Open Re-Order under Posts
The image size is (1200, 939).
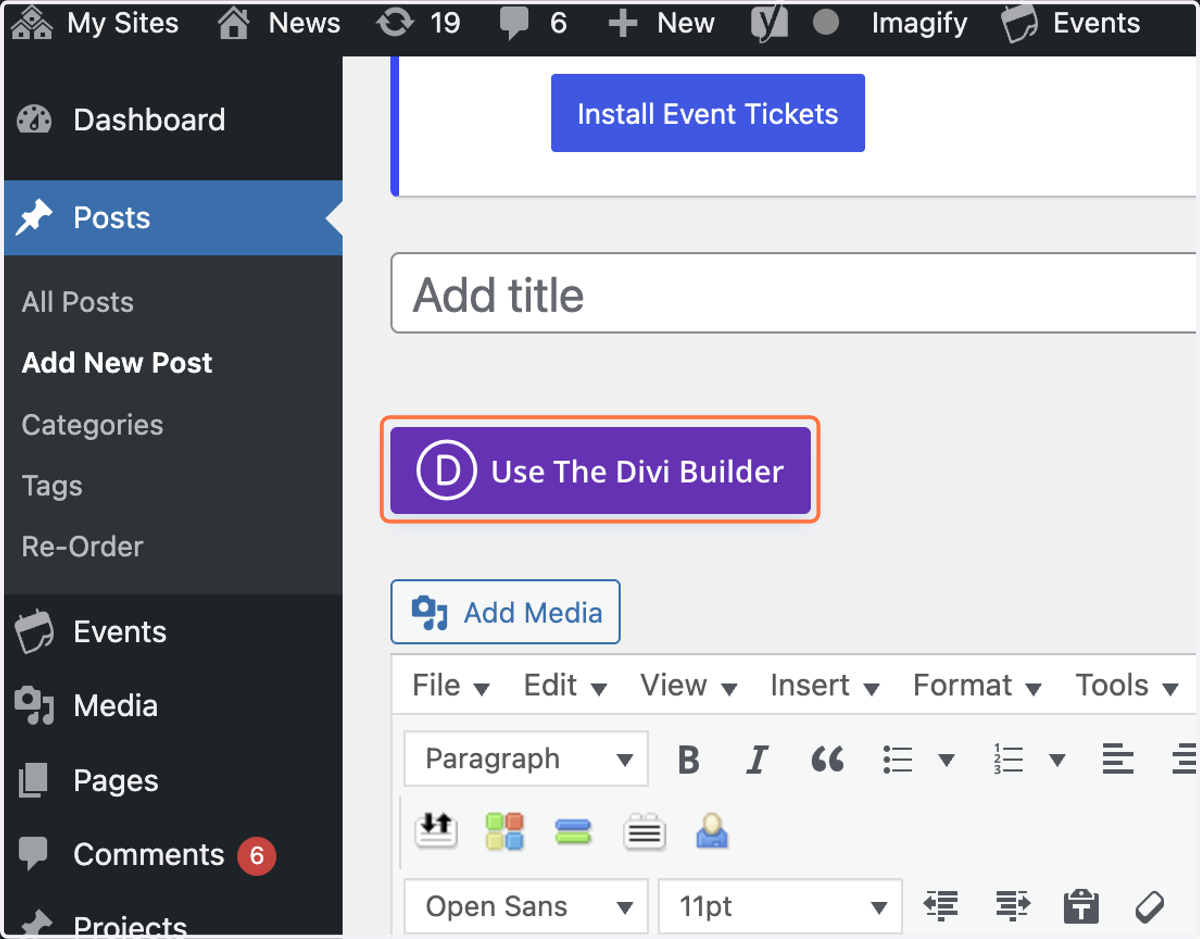pyautogui.click(x=83, y=547)
